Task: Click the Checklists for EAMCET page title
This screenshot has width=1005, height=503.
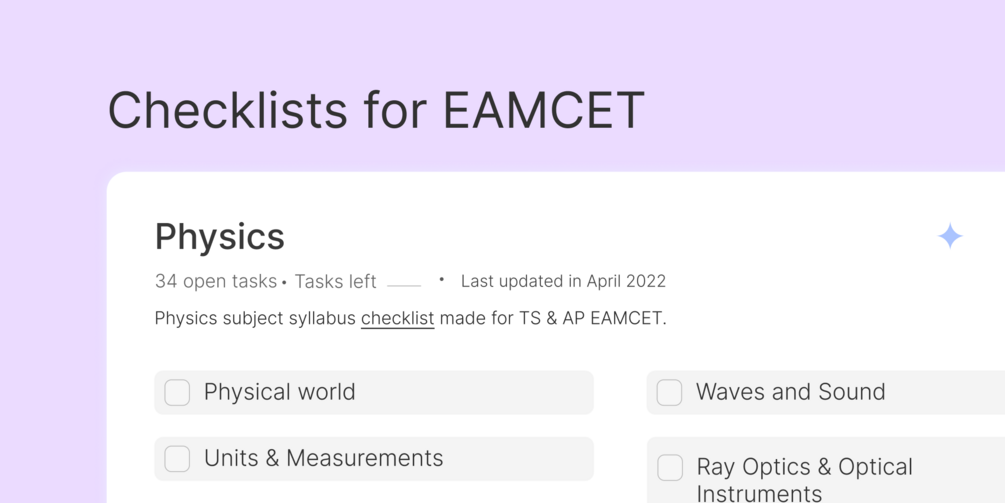Action: 376,110
